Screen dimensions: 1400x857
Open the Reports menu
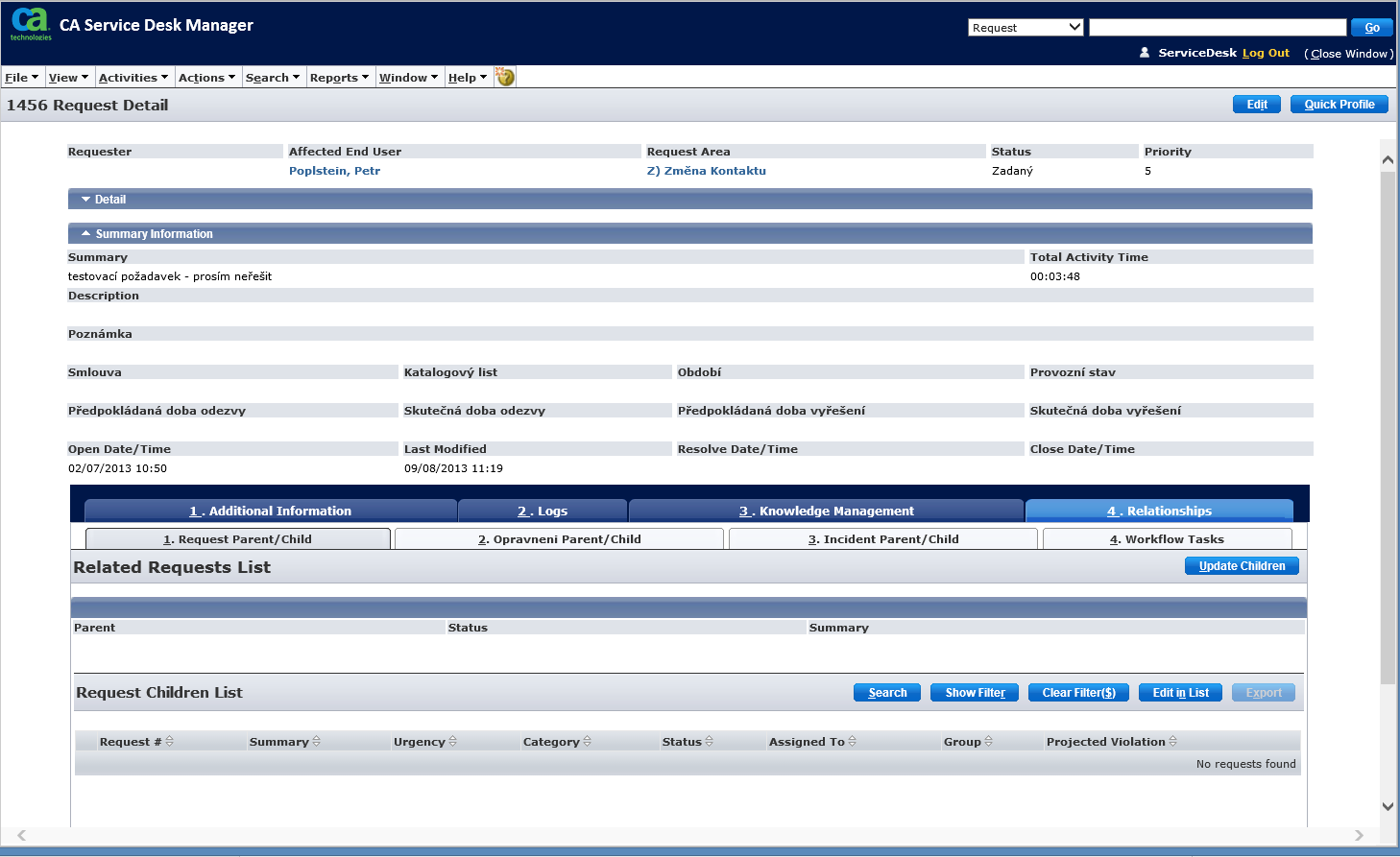pyautogui.click(x=339, y=78)
